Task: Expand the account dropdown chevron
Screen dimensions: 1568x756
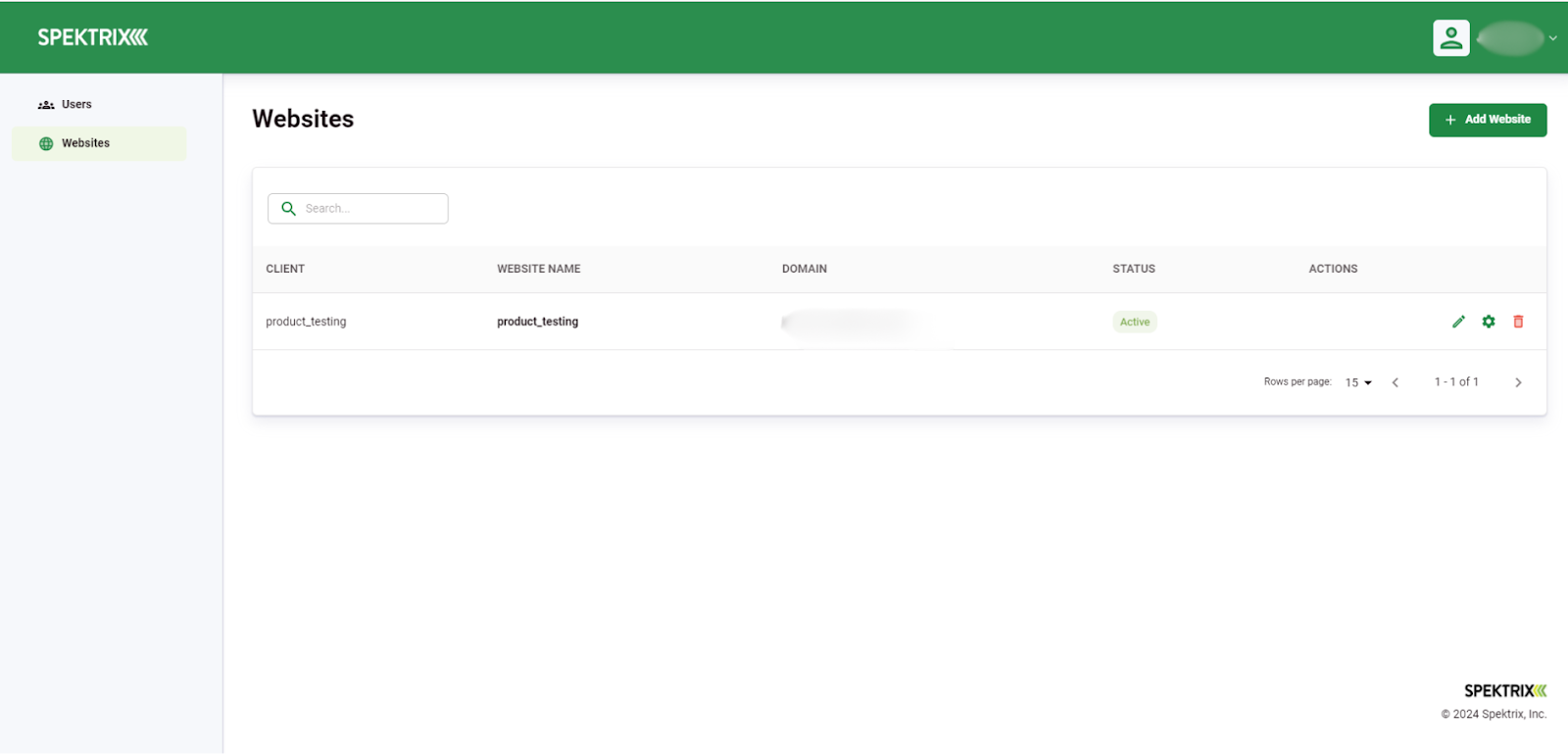Action: point(1552,38)
